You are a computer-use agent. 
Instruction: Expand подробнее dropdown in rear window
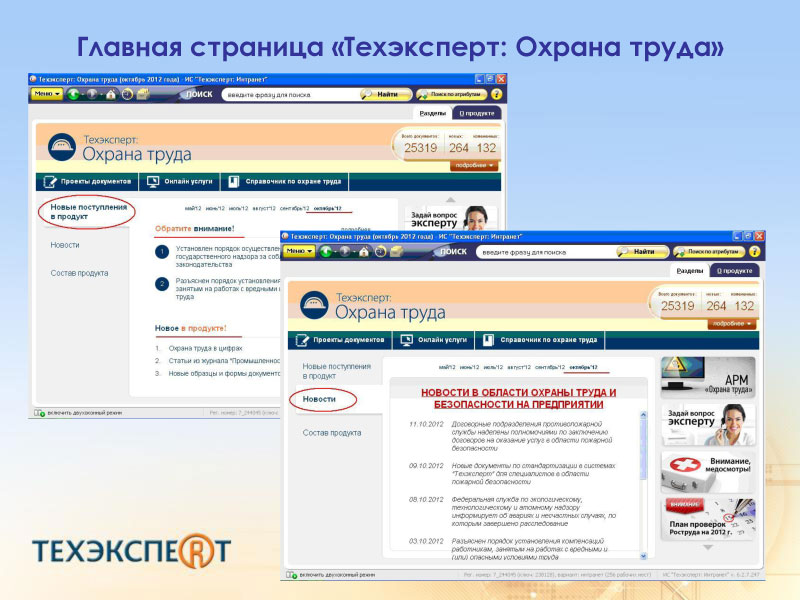[474, 165]
